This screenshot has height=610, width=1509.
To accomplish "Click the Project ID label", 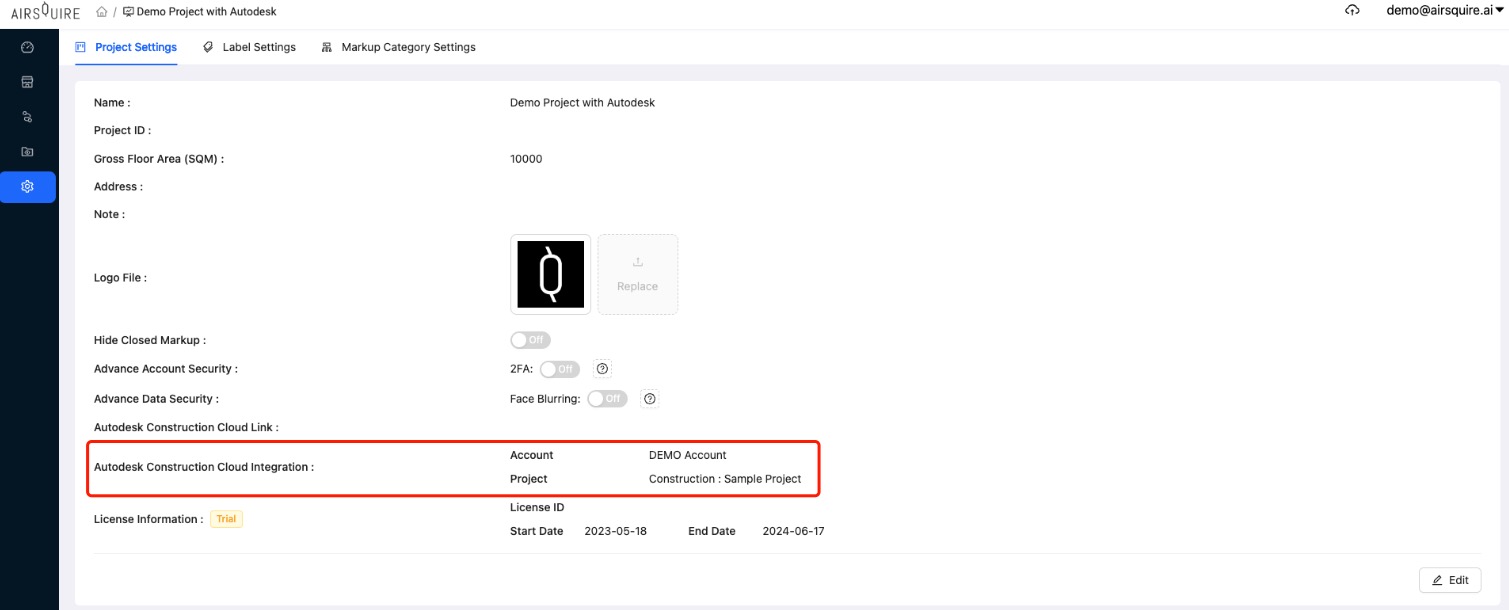I will (x=122, y=131).
